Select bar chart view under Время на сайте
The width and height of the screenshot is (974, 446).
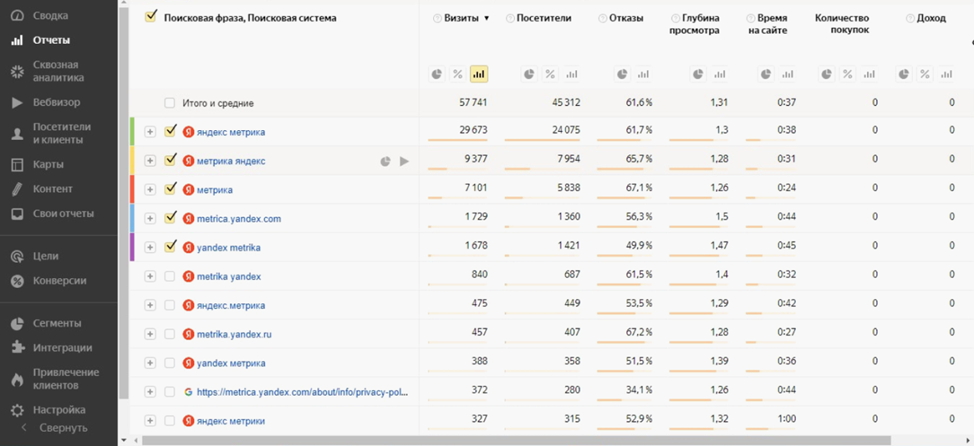click(788, 75)
